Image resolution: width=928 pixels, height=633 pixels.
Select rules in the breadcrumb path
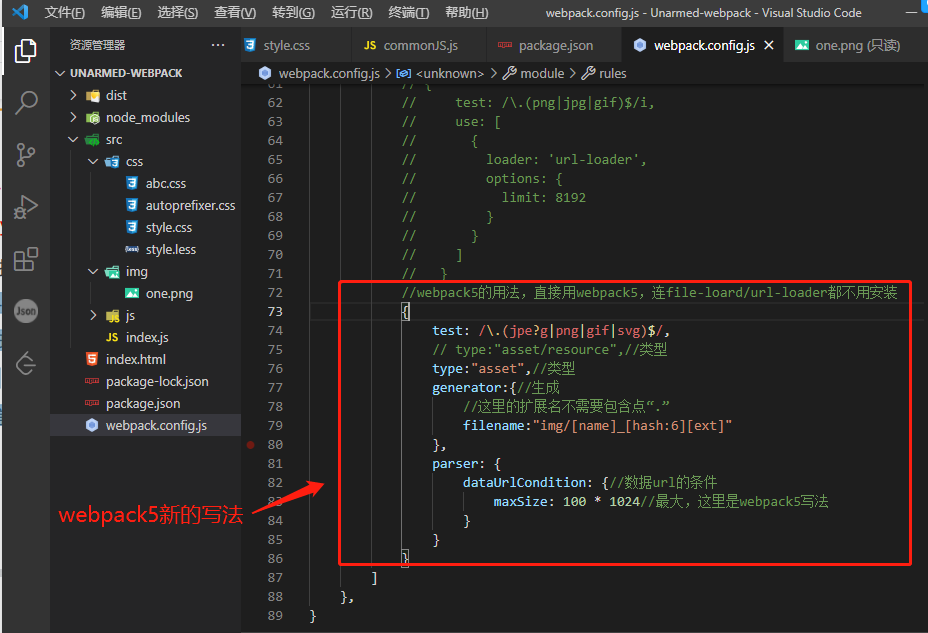pyautogui.click(x=612, y=72)
